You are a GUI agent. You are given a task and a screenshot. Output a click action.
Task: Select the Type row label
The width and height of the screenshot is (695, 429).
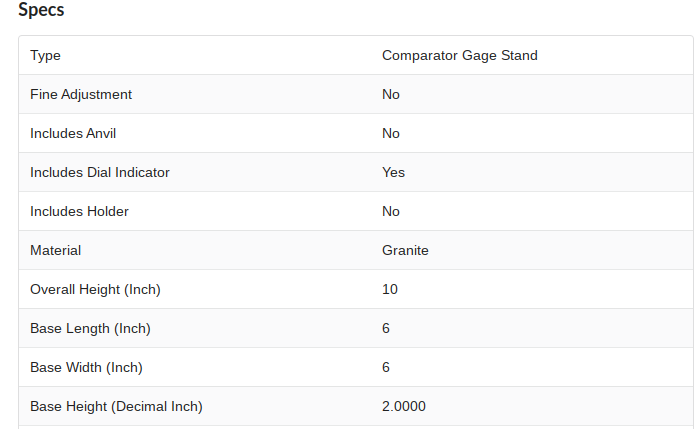click(46, 56)
